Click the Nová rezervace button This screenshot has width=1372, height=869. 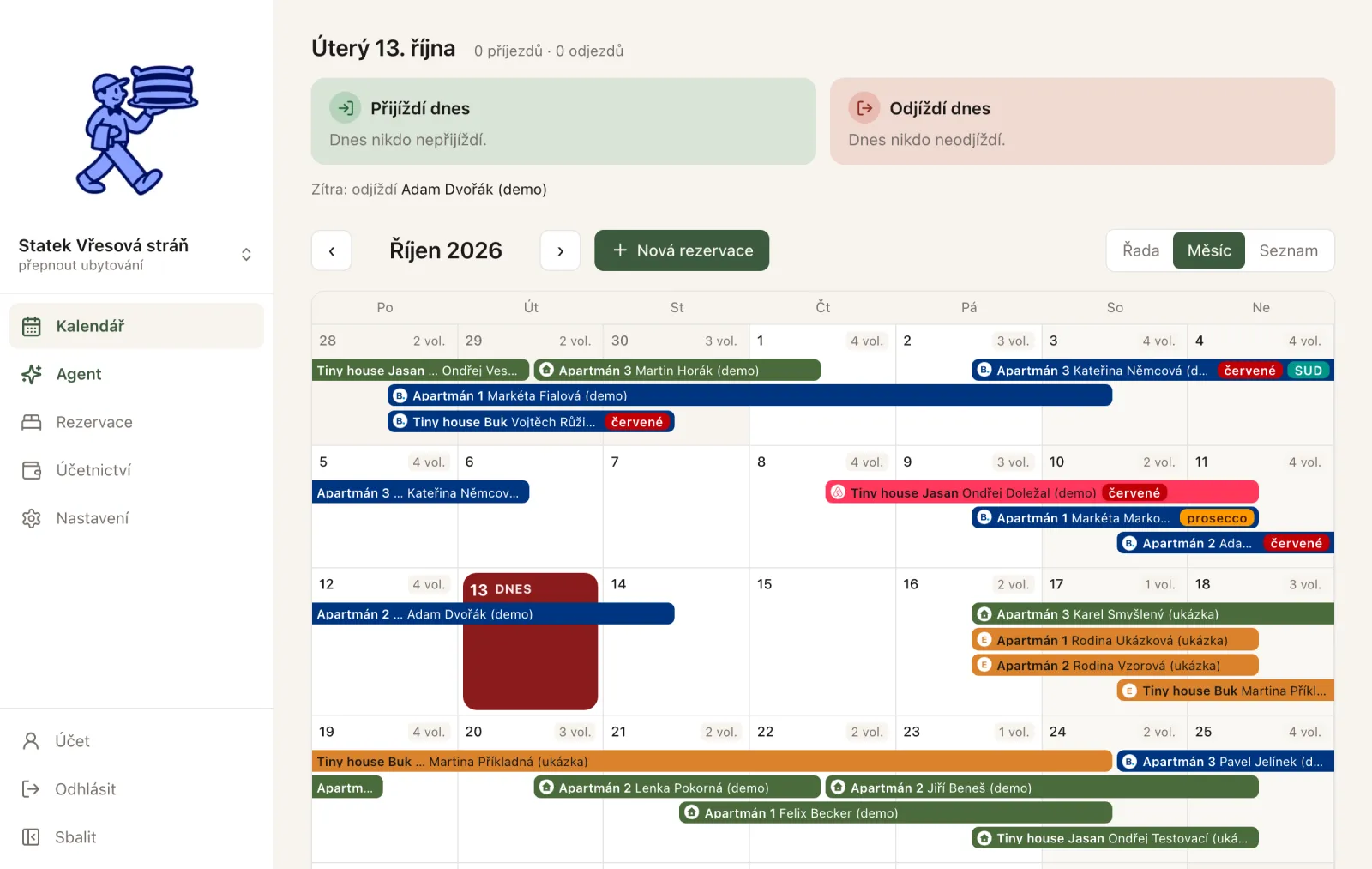pos(682,250)
